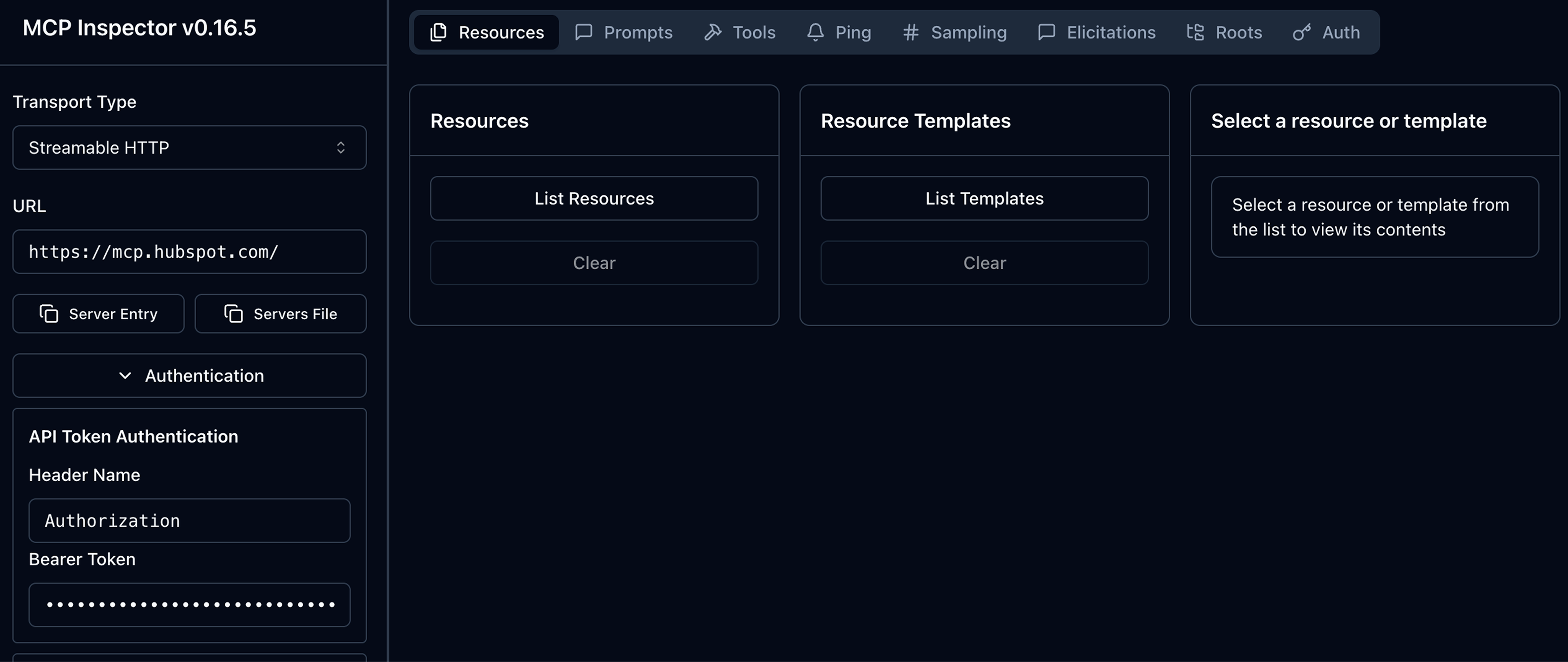
Task: Focus the URL input field
Action: coord(189,252)
